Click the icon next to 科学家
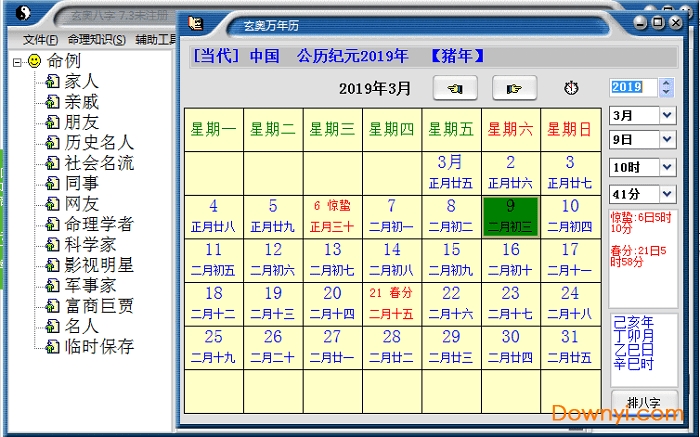 coord(53,244)
